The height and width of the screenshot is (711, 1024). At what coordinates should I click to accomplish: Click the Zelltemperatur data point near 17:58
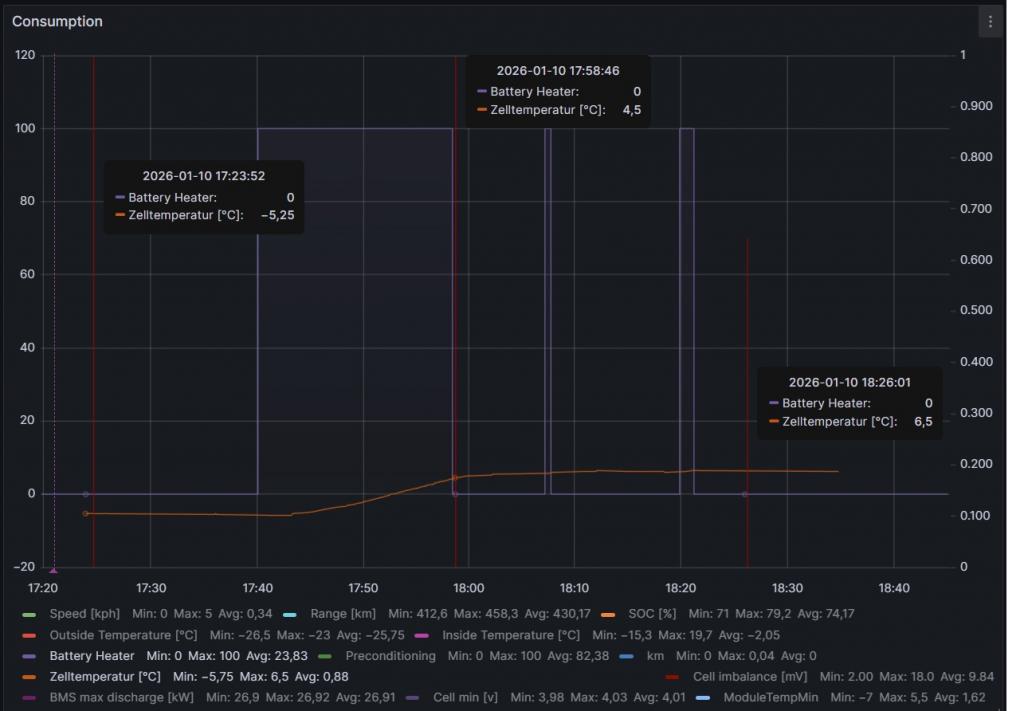click(x=455, y=478)
